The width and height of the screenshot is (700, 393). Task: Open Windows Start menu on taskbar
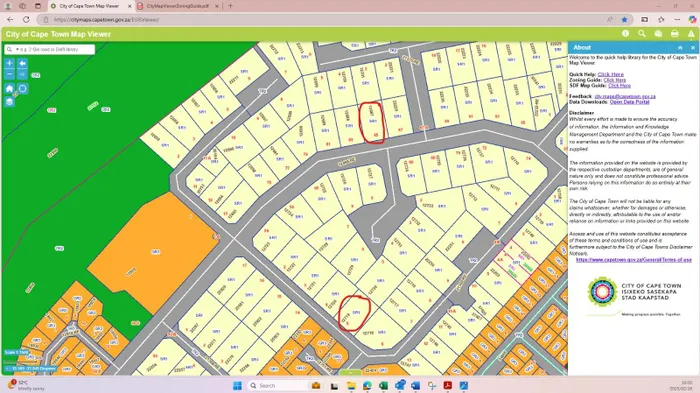(238, 385)
